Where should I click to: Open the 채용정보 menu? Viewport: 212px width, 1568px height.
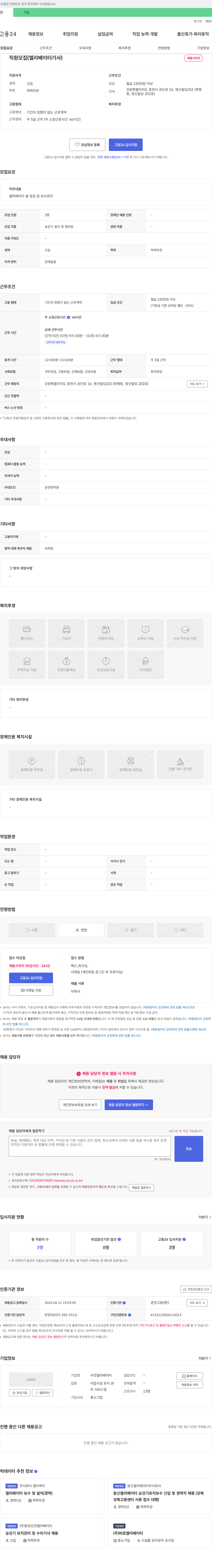[x=35, y=34]
